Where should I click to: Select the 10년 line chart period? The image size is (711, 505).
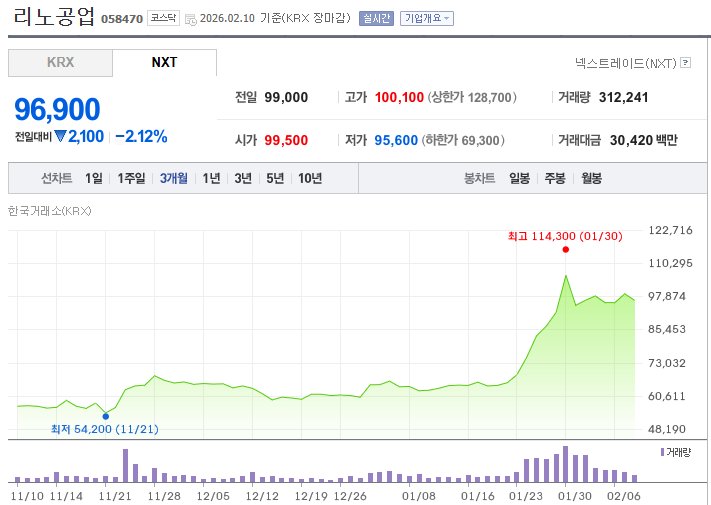(310, 178)
